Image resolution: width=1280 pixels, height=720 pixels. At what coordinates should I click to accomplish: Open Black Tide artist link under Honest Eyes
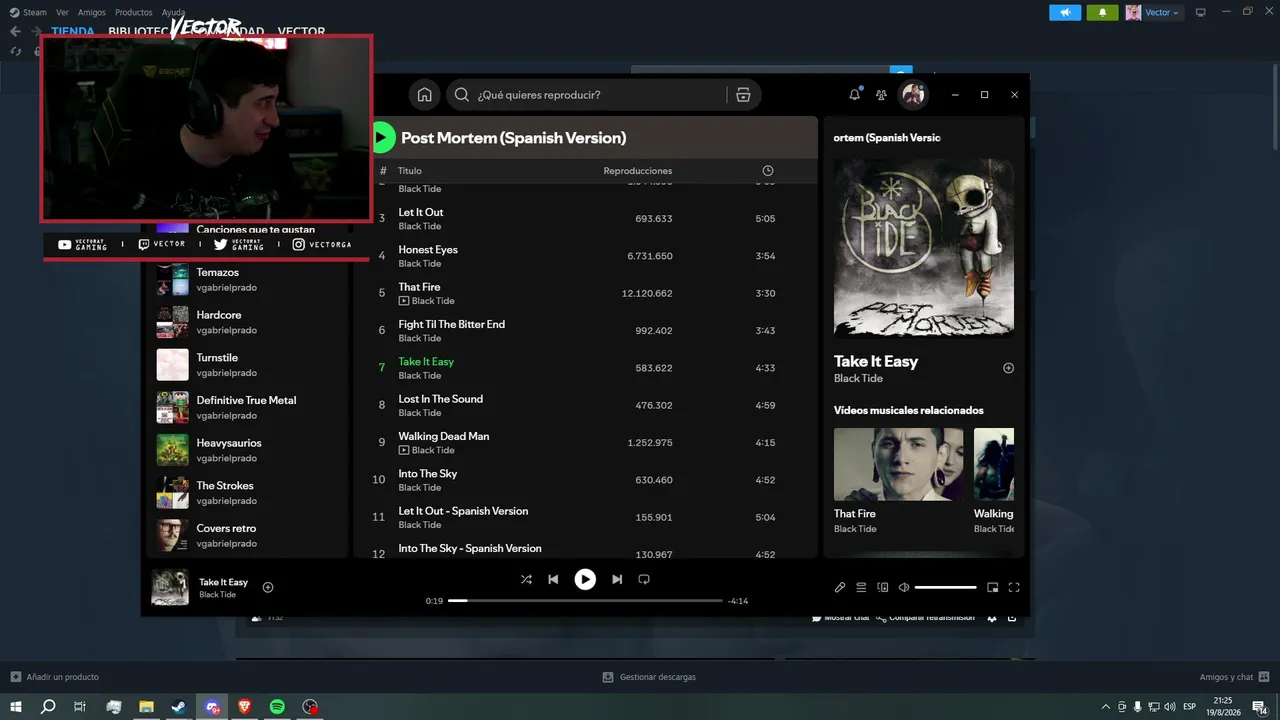pos(420,264)
